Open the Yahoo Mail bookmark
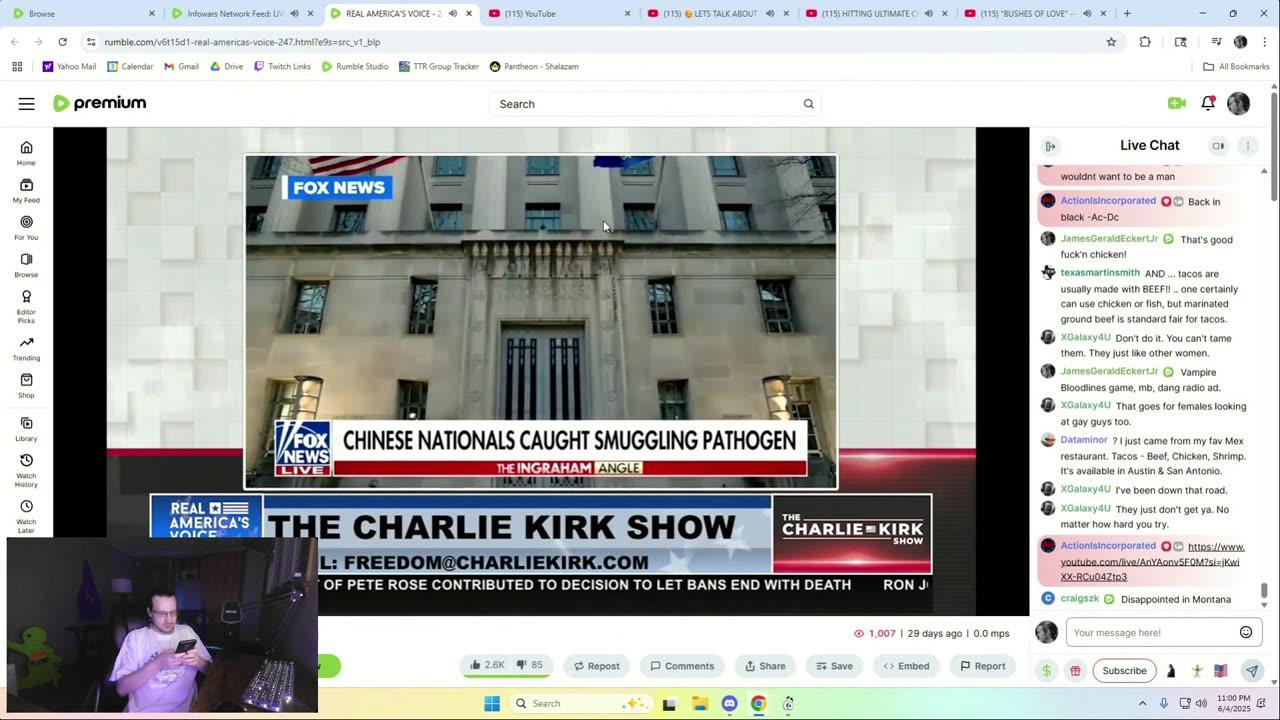 point(69,66)
